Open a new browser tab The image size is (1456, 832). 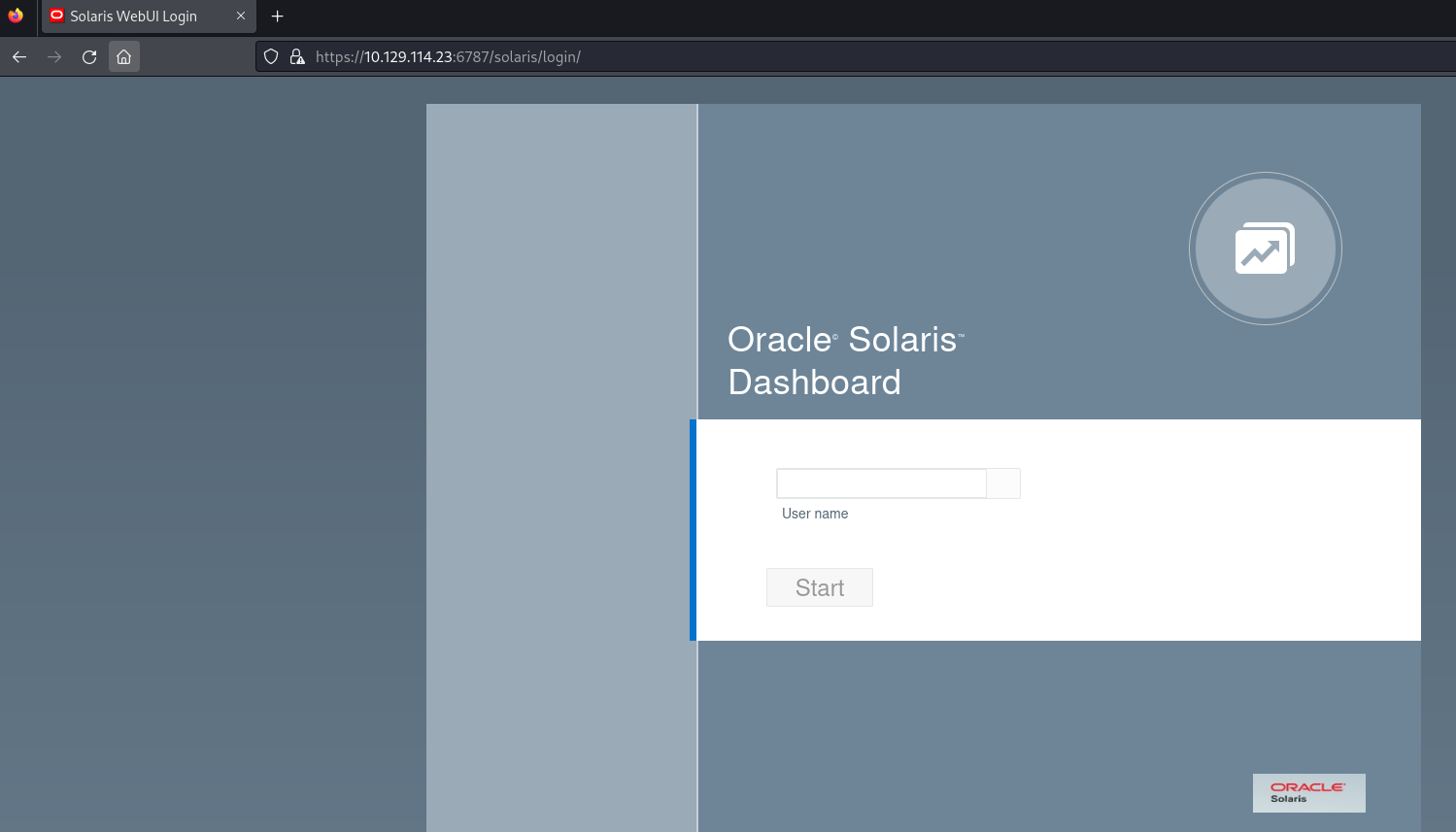coord(278,16)
